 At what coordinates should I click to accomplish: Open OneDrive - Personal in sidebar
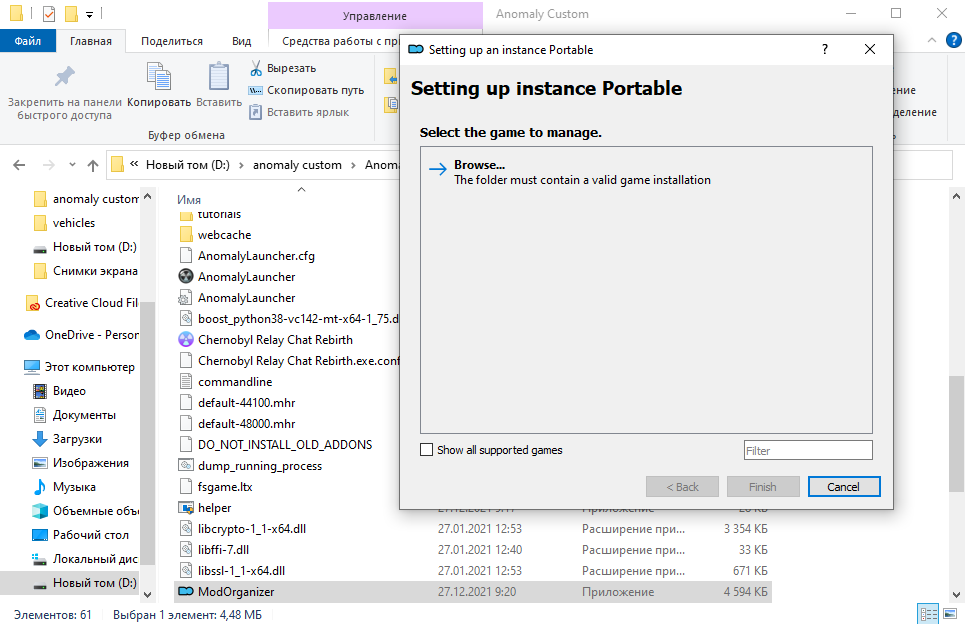click(x=81, y=335)
